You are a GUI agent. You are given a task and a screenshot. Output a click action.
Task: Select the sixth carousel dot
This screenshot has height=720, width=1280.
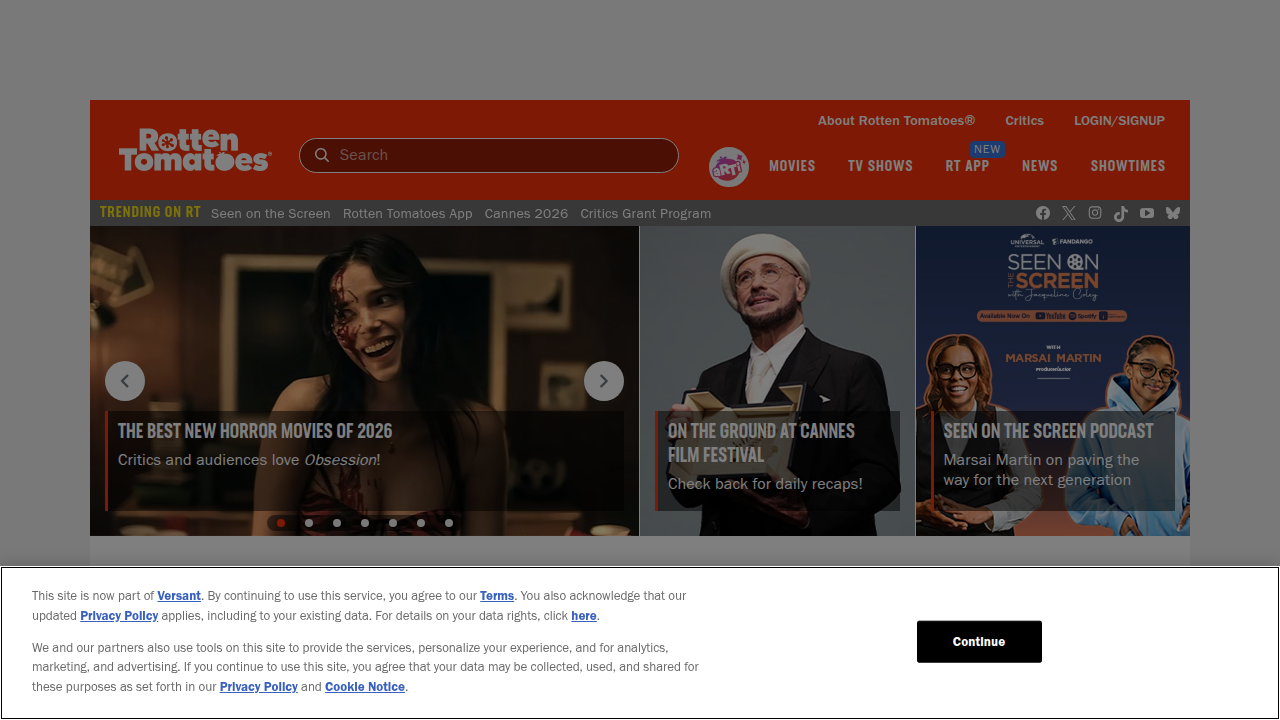pos(421,523)
